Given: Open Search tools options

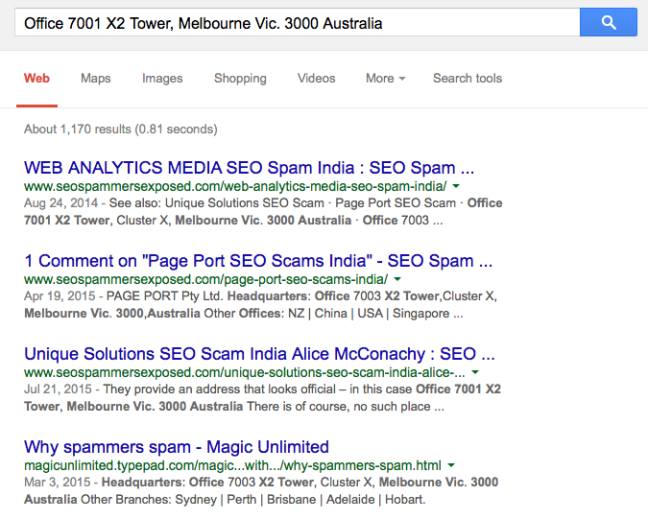Looking at the screenshot, I should pyautogui.click(x=467, y=78).
